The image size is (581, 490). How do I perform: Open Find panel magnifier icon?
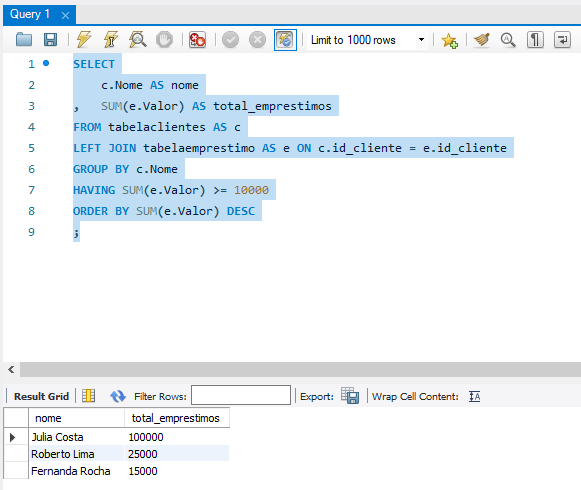(x=508, y=40)
